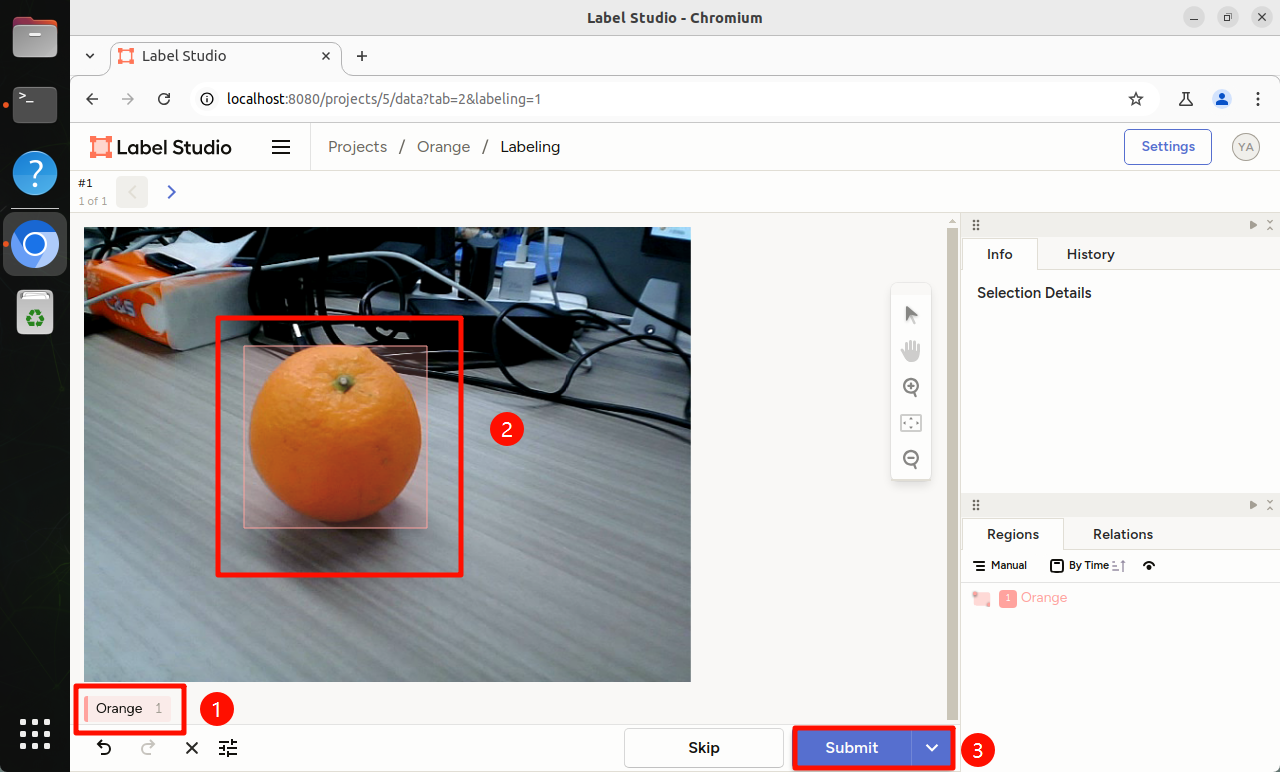Click the zoom out magnifier icon
The height and width of the screenshot is (772, 1280).
tap(911, 459)
